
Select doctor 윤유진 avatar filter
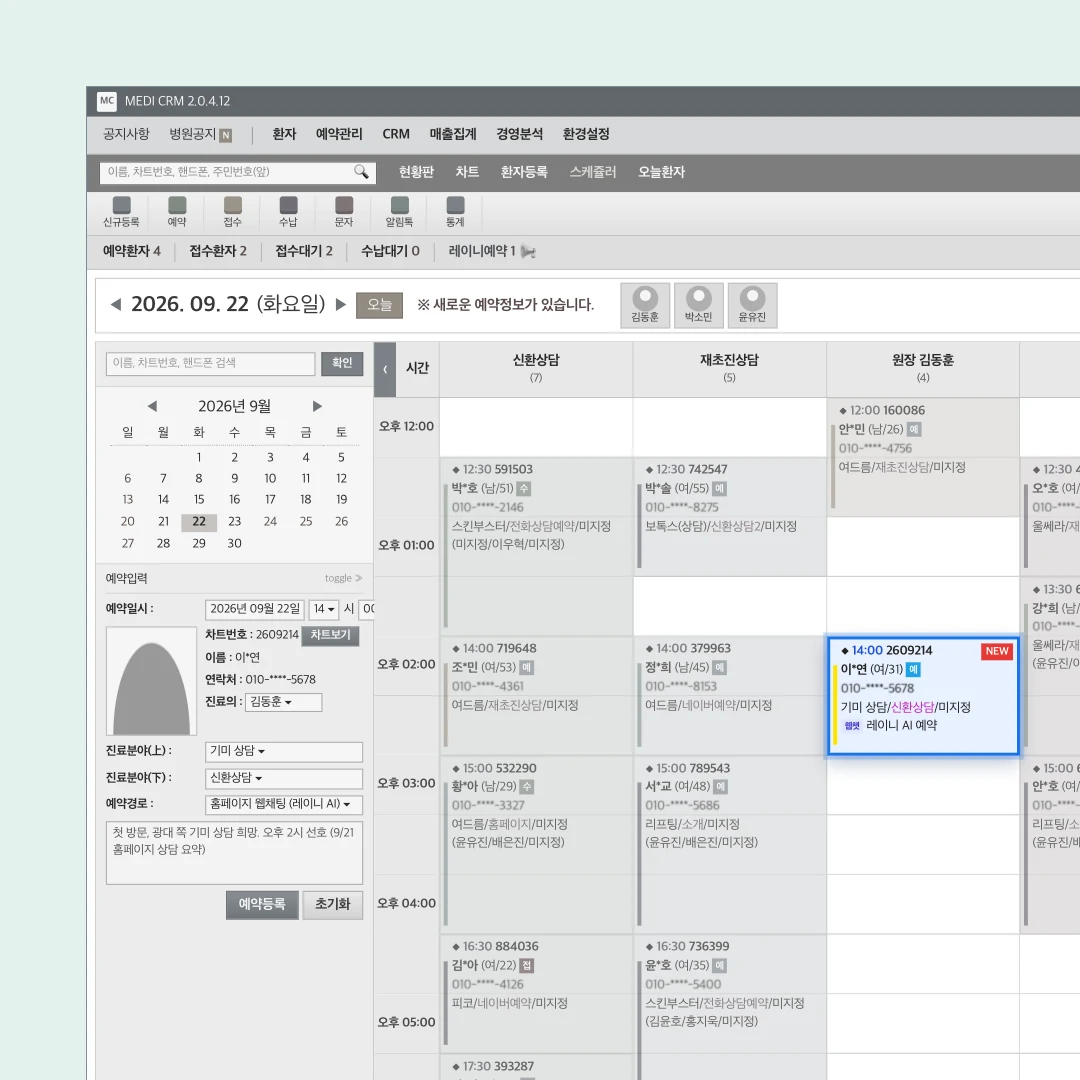pos(752,305)
